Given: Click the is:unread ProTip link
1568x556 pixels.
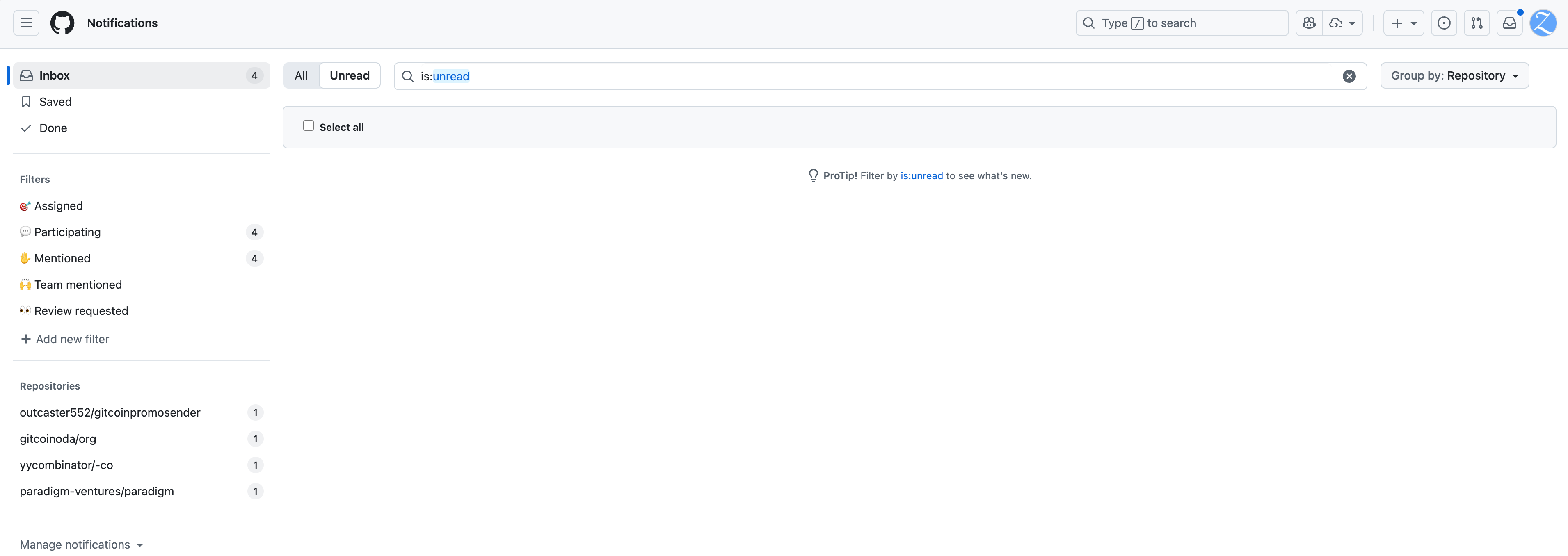Looking at the screenshot, I should point(921,176).
